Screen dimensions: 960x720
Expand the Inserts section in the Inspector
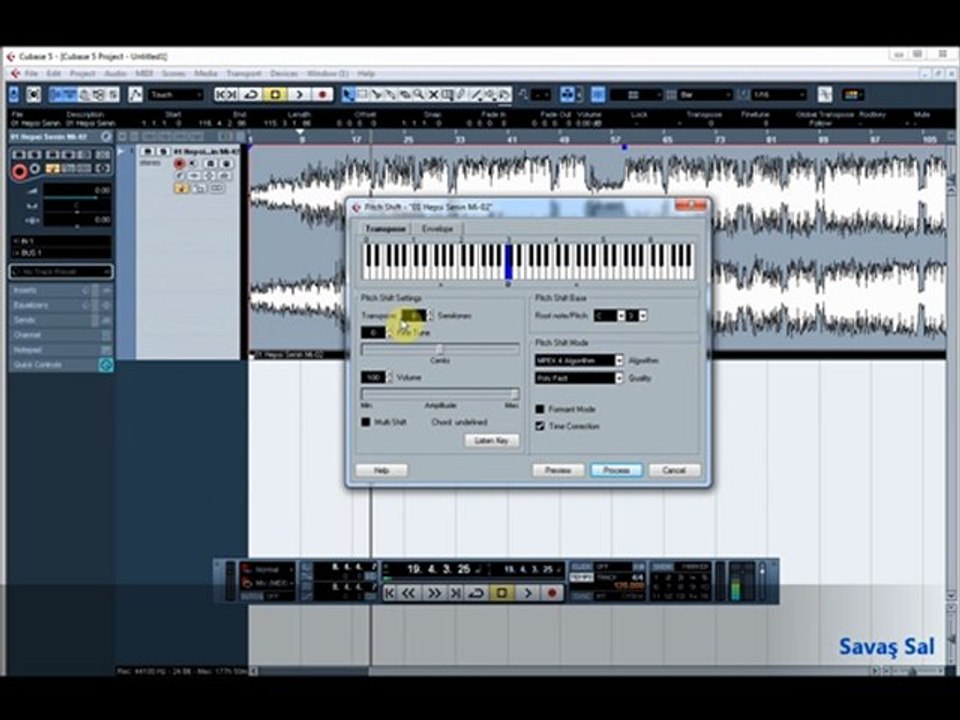coord(60,290)
